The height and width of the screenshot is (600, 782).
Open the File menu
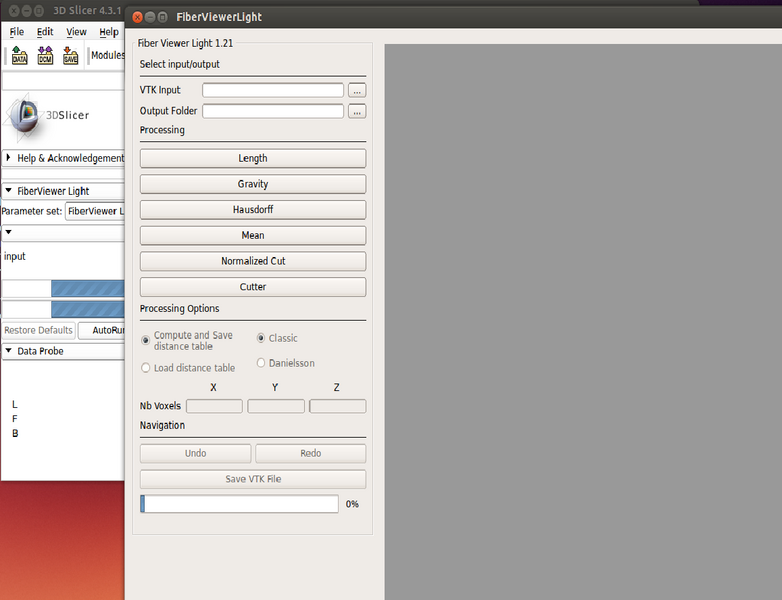[x=17, y=32]
